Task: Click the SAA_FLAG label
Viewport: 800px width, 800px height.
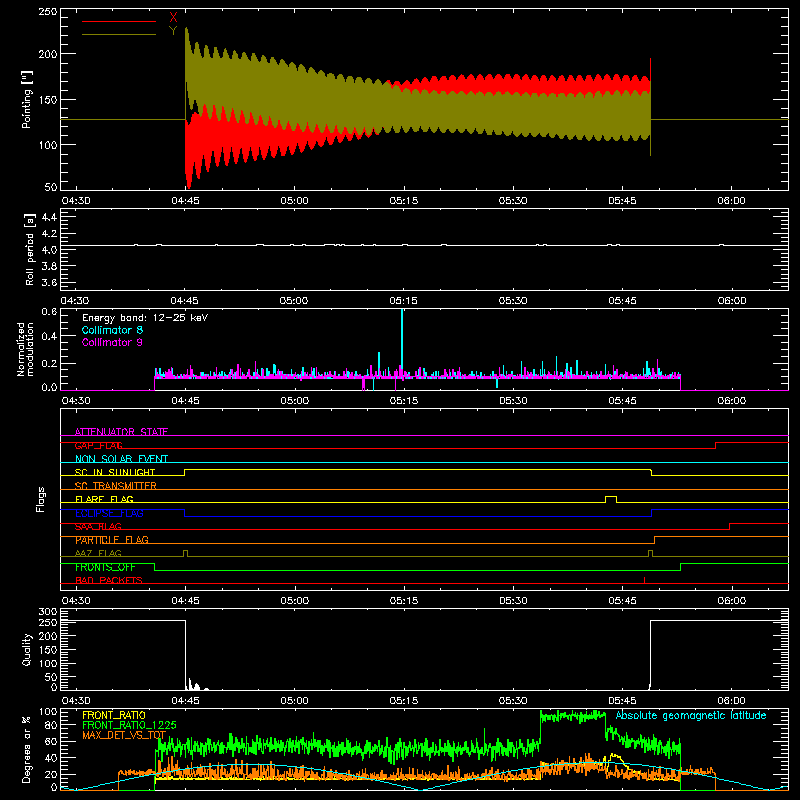Action: click(98, 527)
